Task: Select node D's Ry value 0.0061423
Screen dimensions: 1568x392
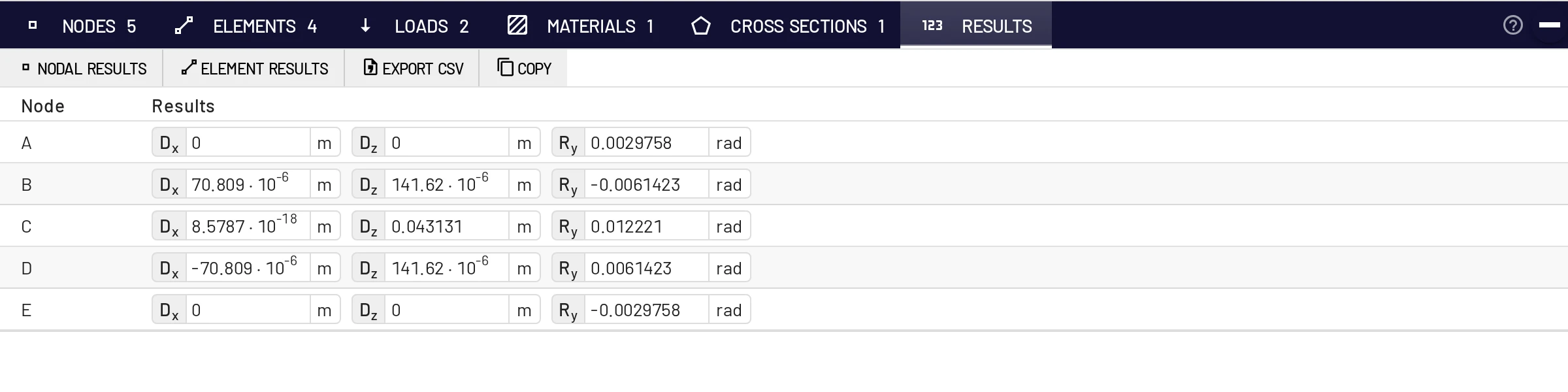Action: [647, 268]
